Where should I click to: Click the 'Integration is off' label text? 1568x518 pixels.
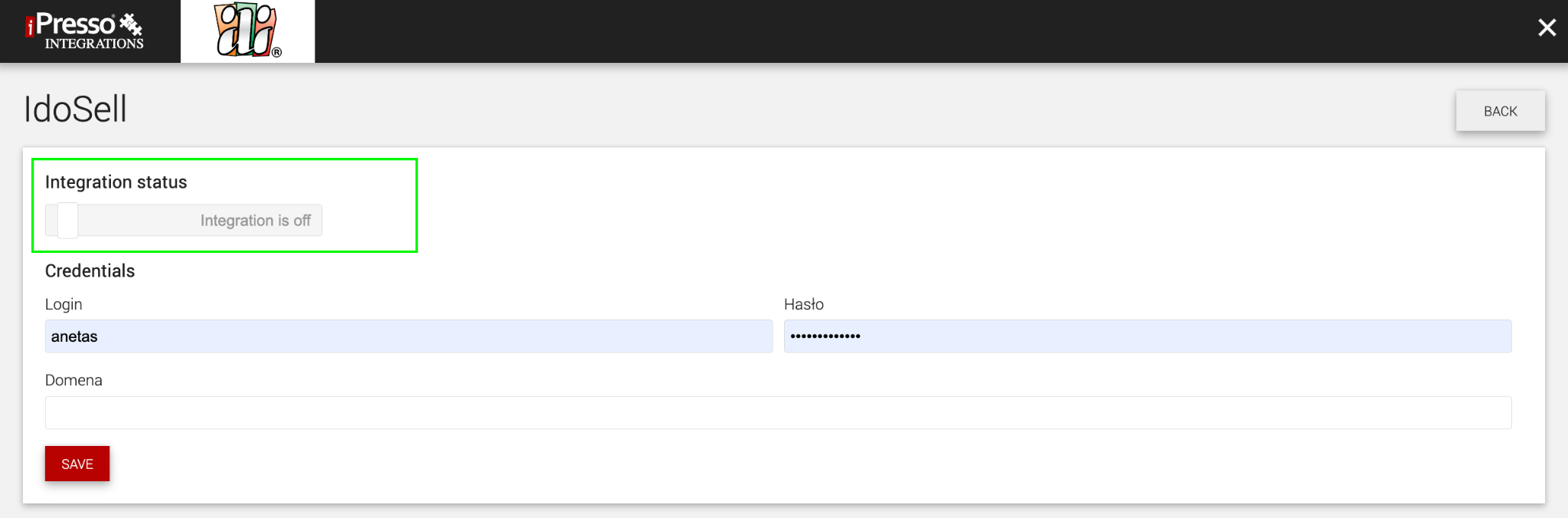(256, 221)
